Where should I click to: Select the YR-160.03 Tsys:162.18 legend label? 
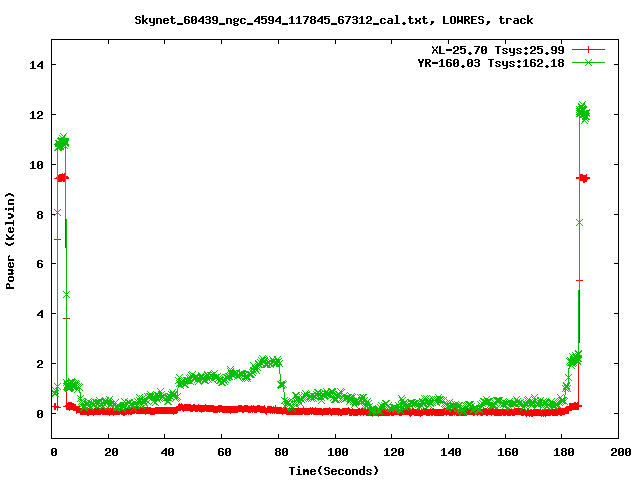coord(491,63)
